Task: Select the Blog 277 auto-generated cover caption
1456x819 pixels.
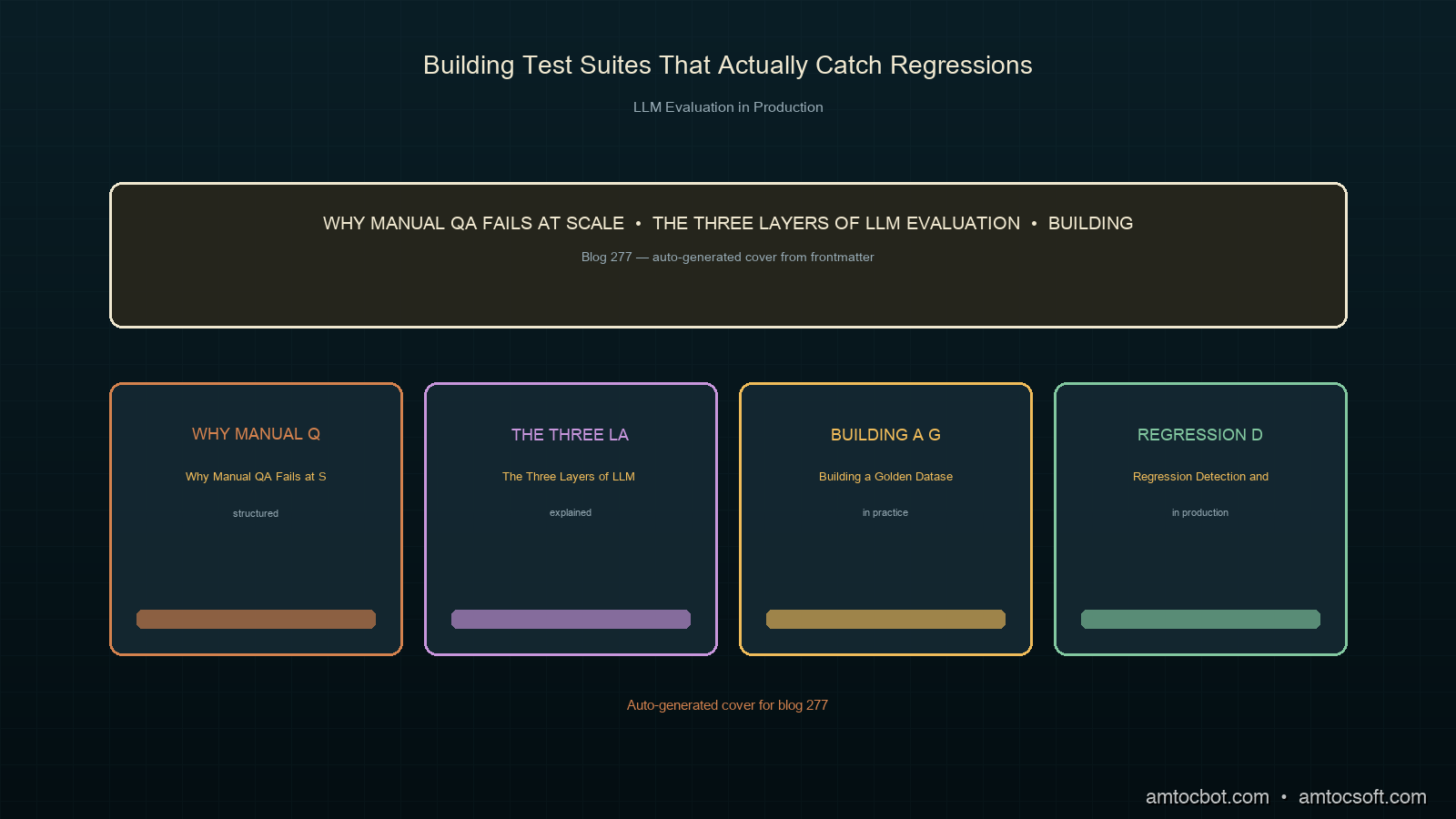Action: point(728,257)
